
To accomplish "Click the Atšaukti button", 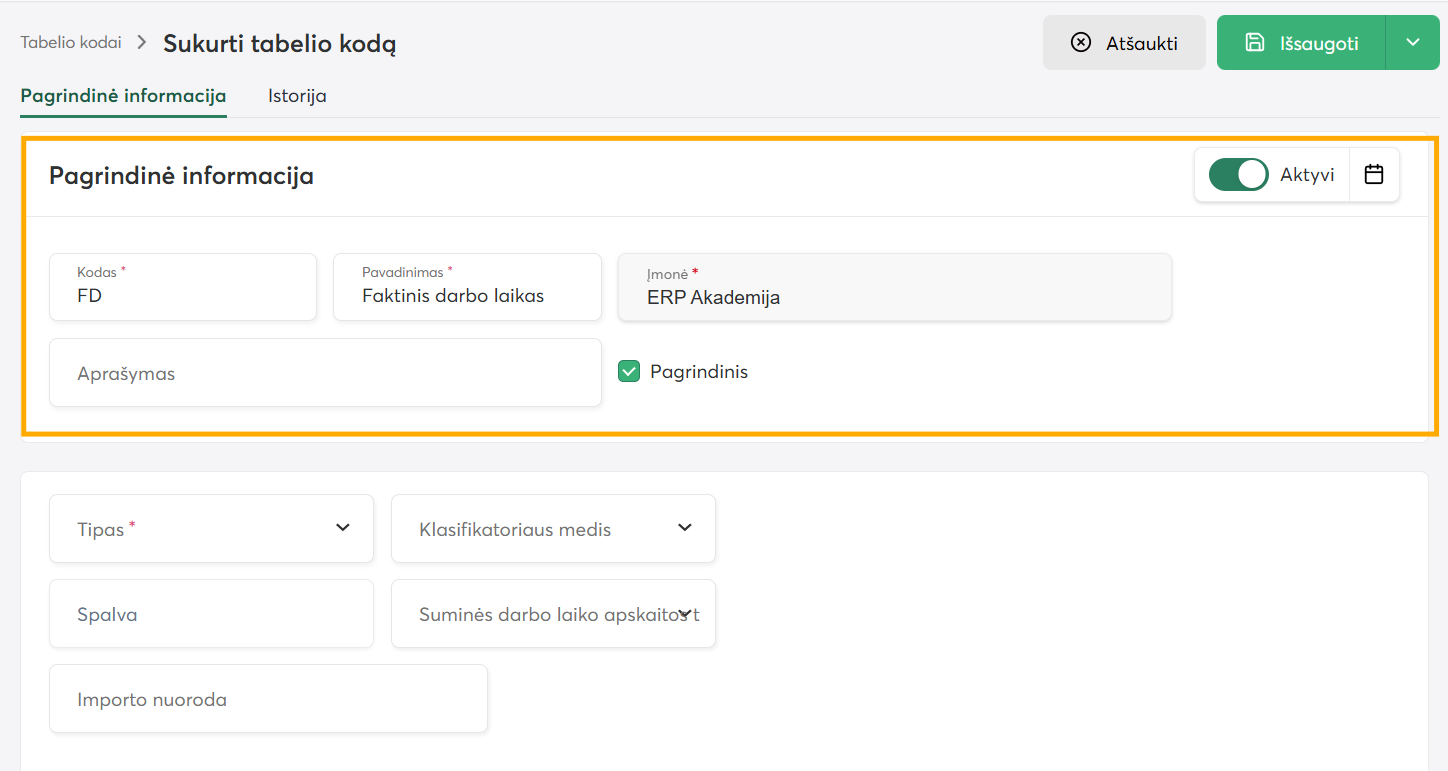I will point(1124,42).
